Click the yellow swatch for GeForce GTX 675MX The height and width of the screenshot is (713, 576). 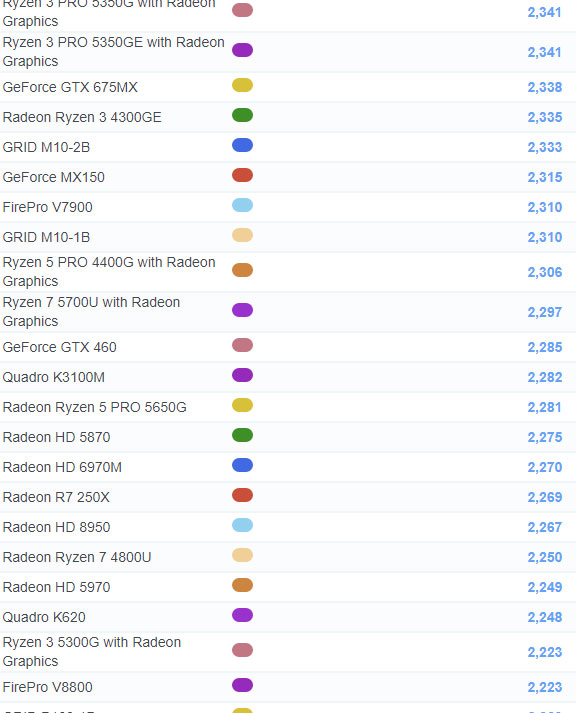coord(242,85)
